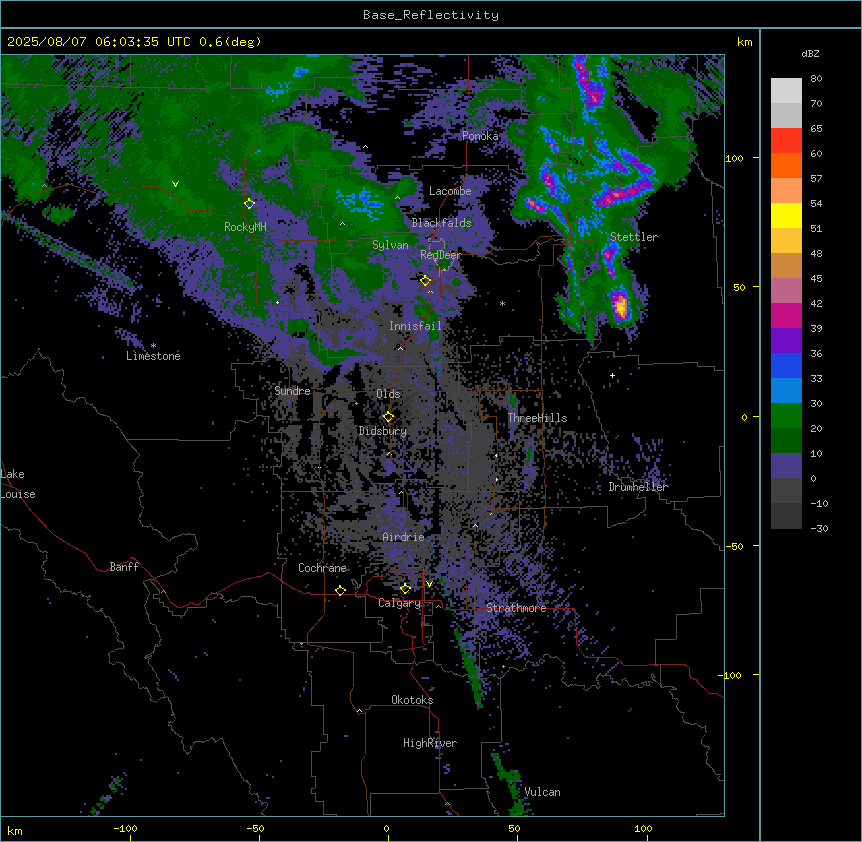Image resolution: width=862 pixels, height=842 pixels.
Task: Click the Base_Reflectivity title
Action: pyautogui.click(x=431, y=15)
